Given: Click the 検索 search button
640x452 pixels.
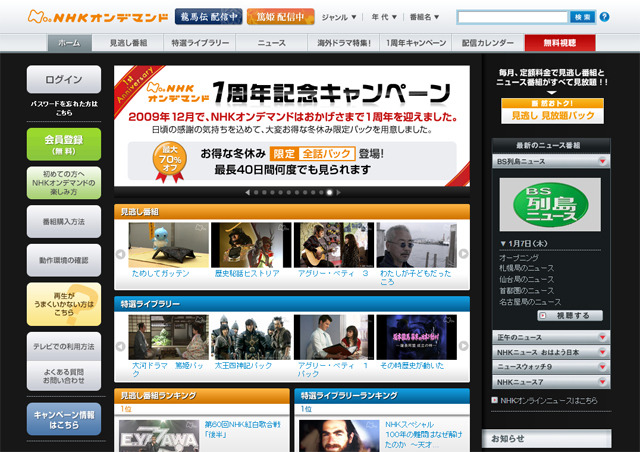Looking at the screenshot, I should [582, 17].
